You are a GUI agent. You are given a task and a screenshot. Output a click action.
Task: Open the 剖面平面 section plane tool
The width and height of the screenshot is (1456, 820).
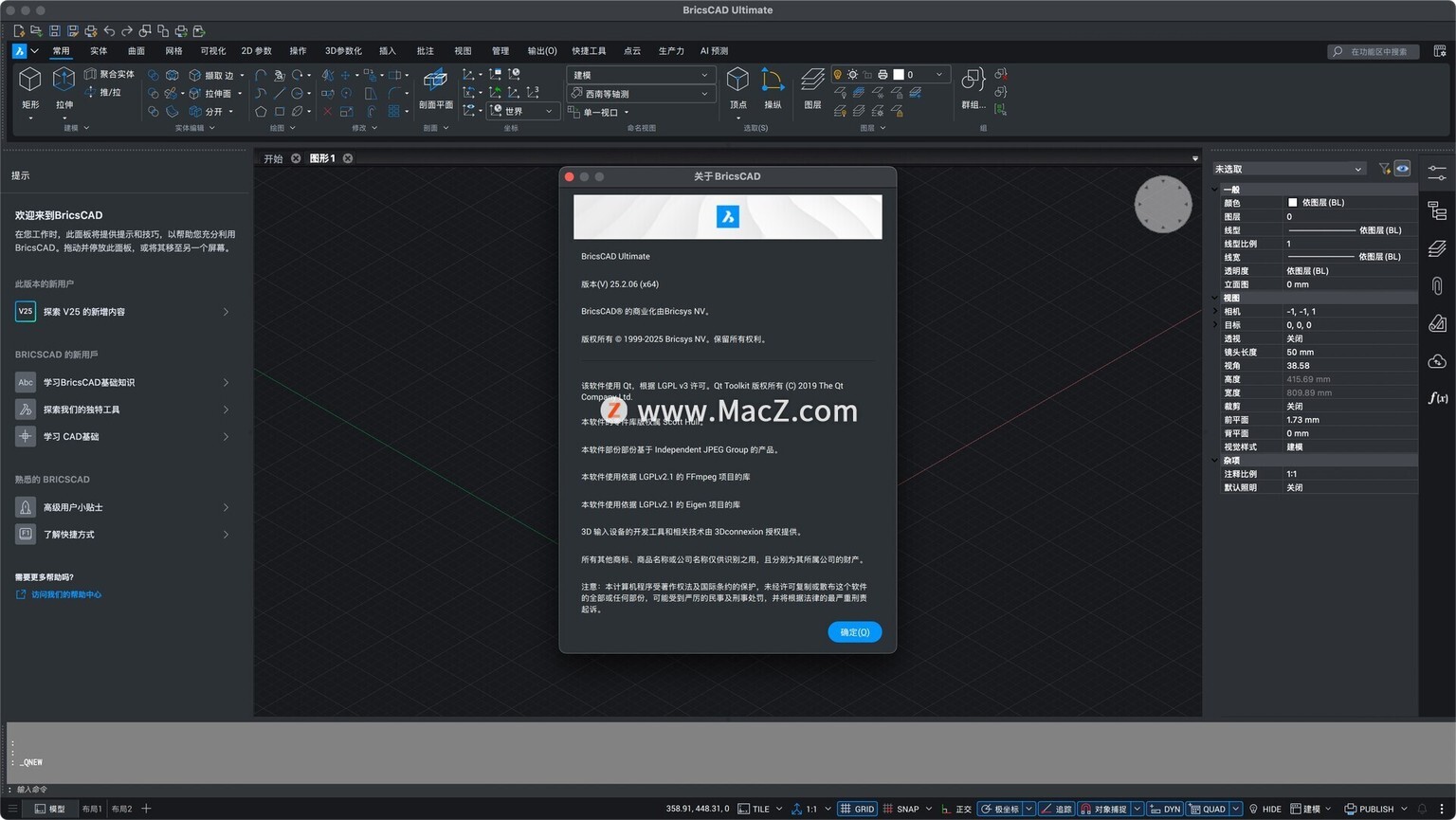[435, 88]
